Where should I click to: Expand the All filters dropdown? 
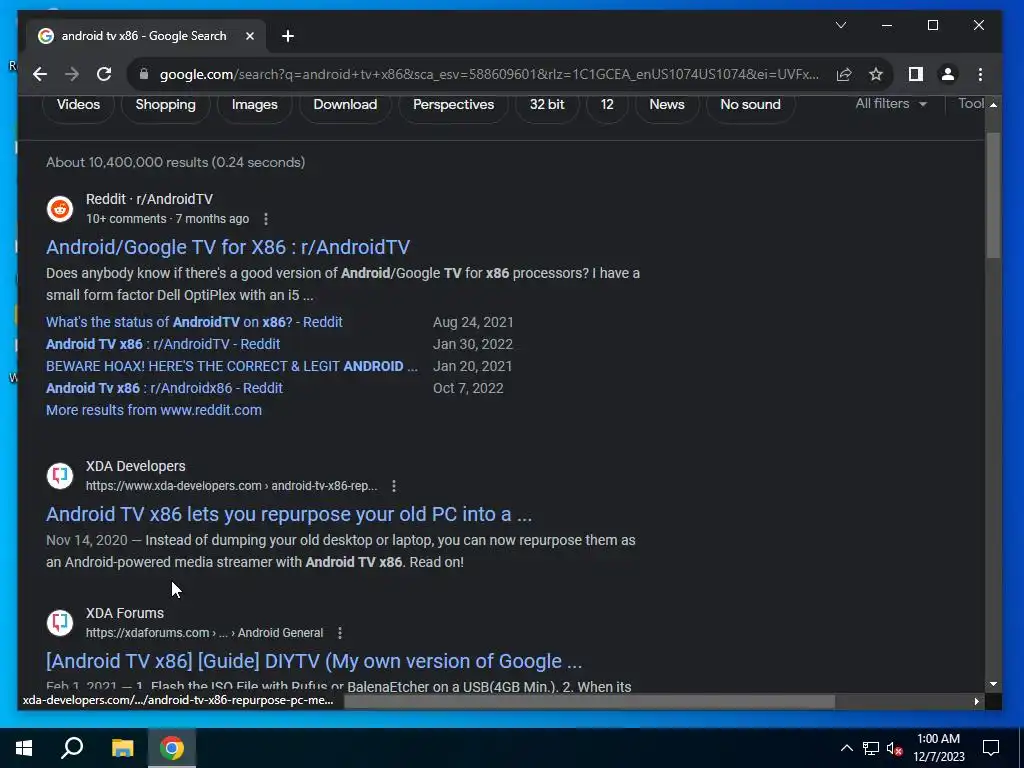[x=891, y=104]
